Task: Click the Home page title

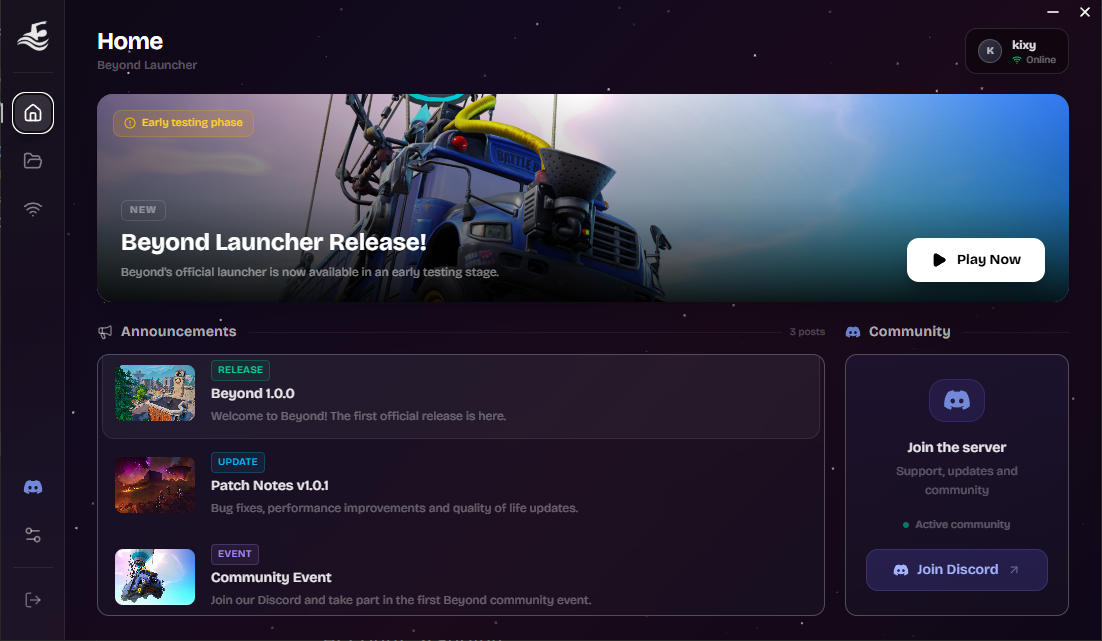Action: pos(130,41)
